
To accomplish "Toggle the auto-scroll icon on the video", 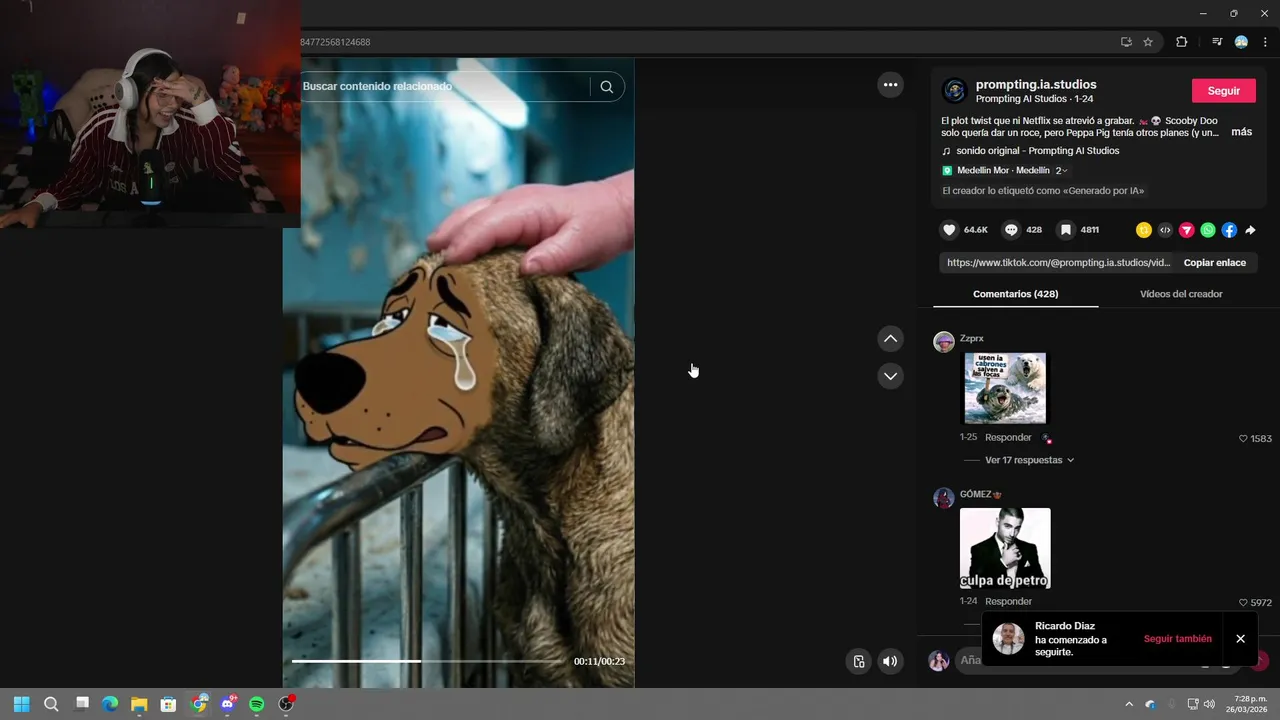I will (858, 661).
